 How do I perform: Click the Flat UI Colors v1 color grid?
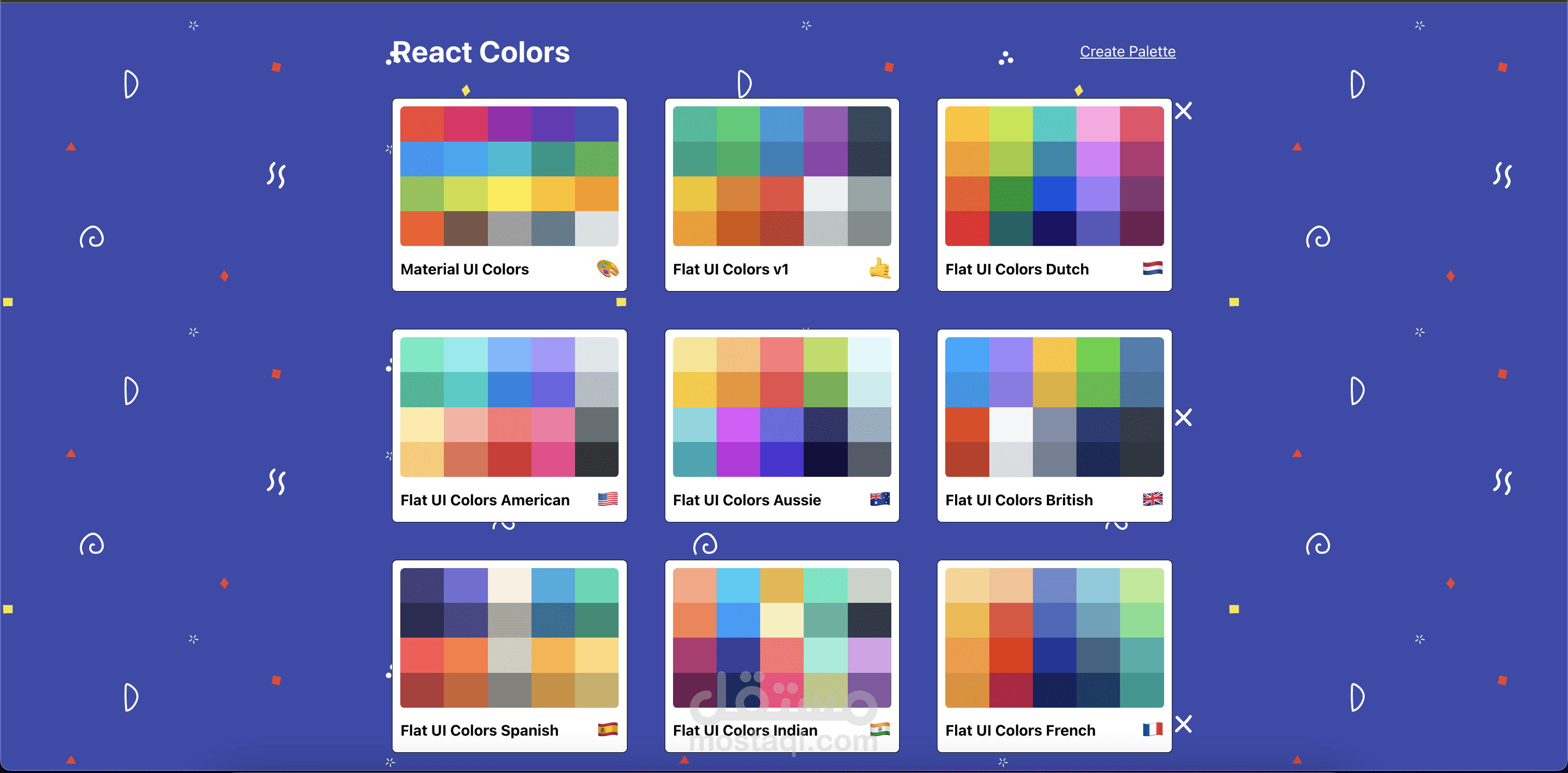[x=781, y=176]
